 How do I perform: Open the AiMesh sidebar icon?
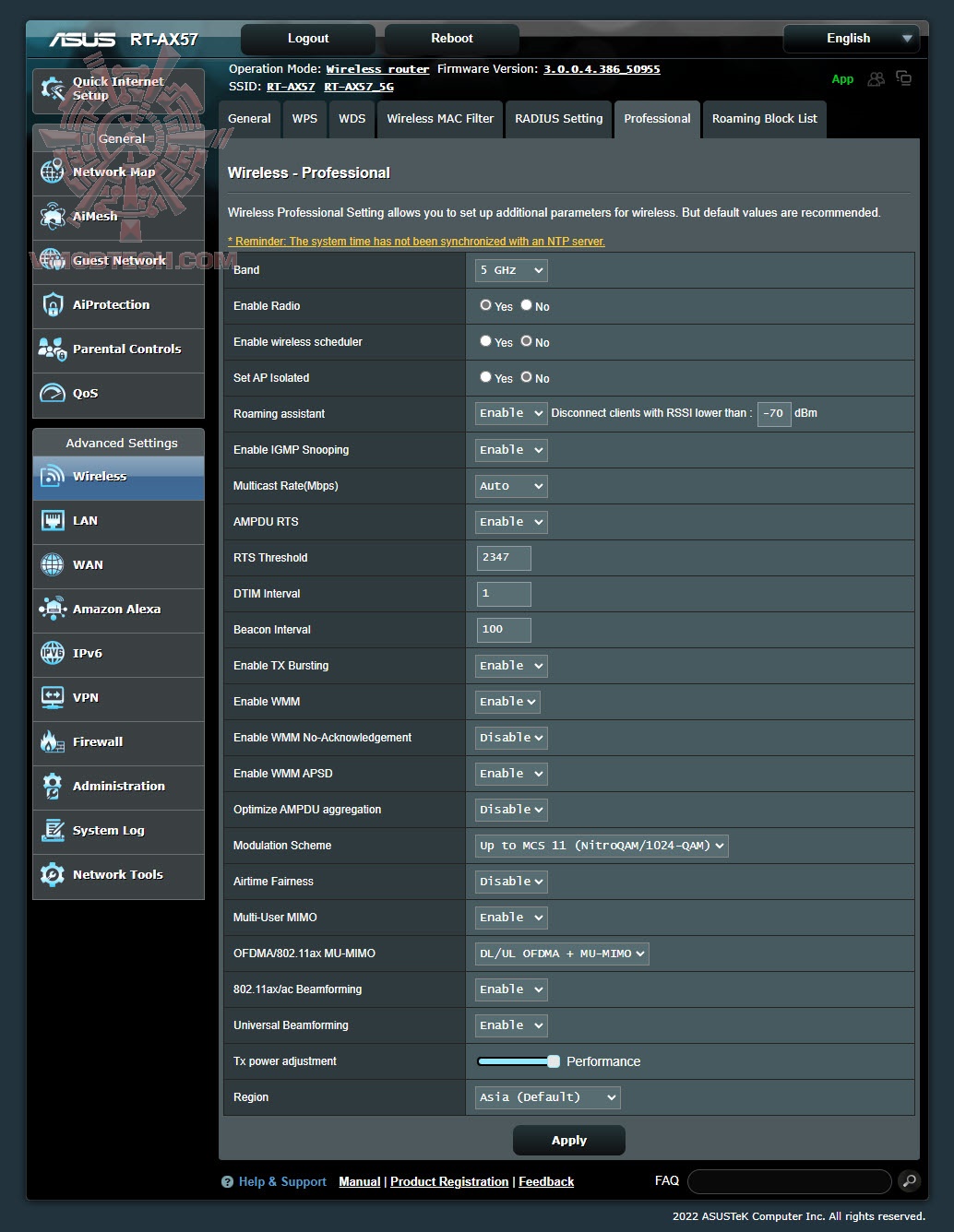coord(53,216)
